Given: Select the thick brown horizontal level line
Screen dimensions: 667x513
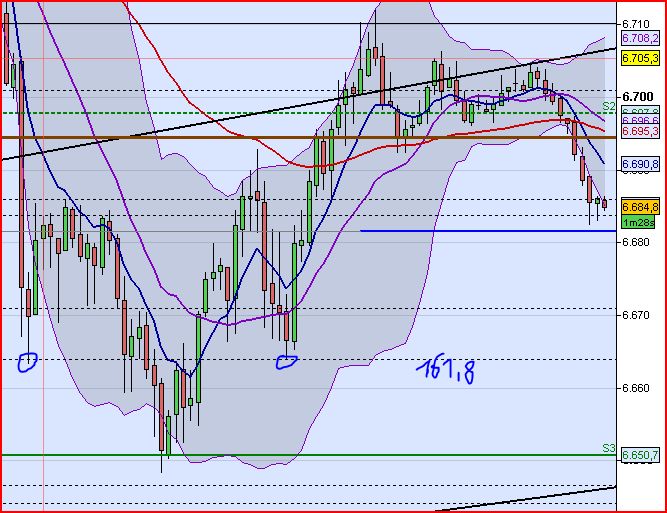Looking at the screenshot, I should [x=309, y=137].
